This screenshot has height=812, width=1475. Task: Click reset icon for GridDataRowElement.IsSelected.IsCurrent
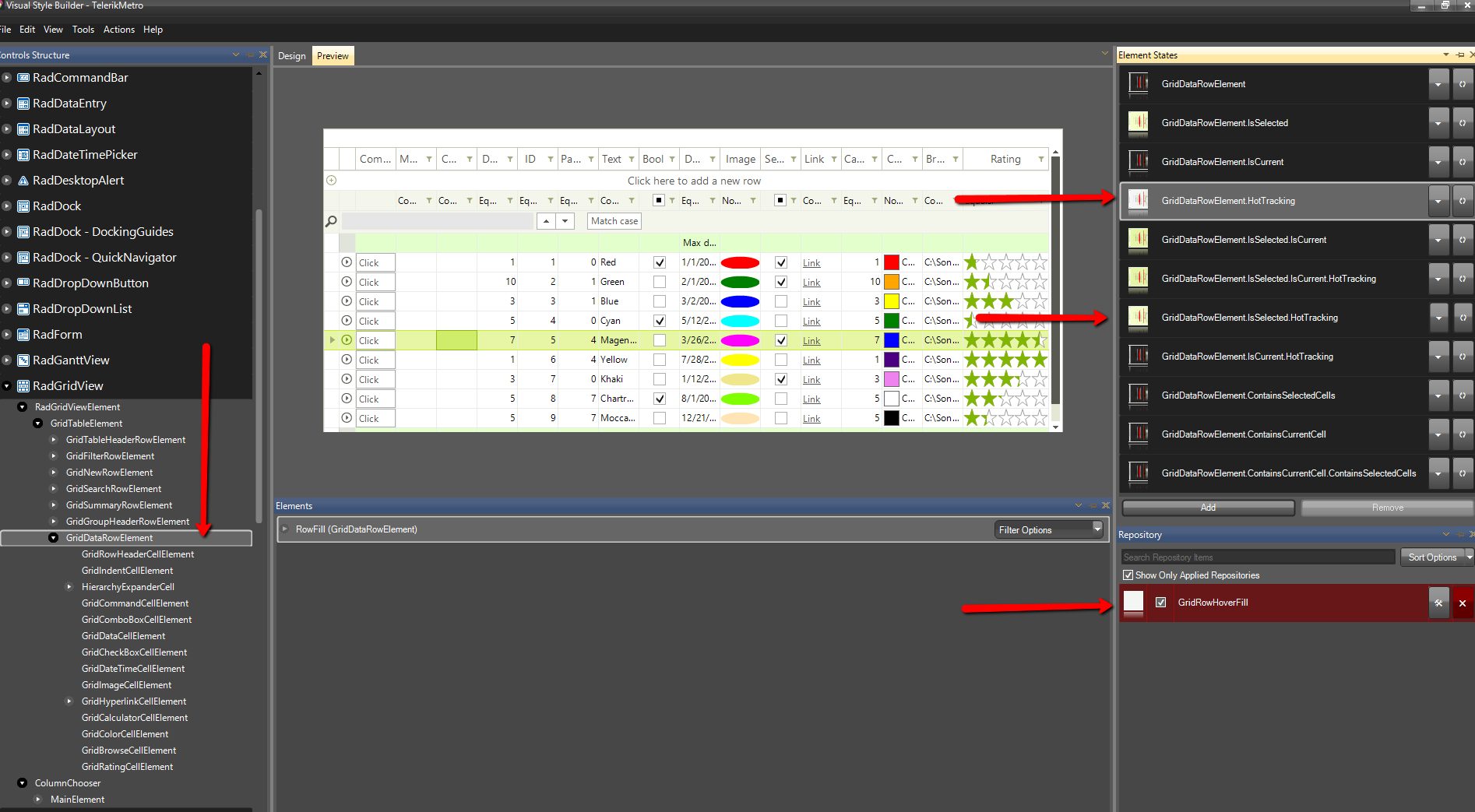pos(1463,240)
